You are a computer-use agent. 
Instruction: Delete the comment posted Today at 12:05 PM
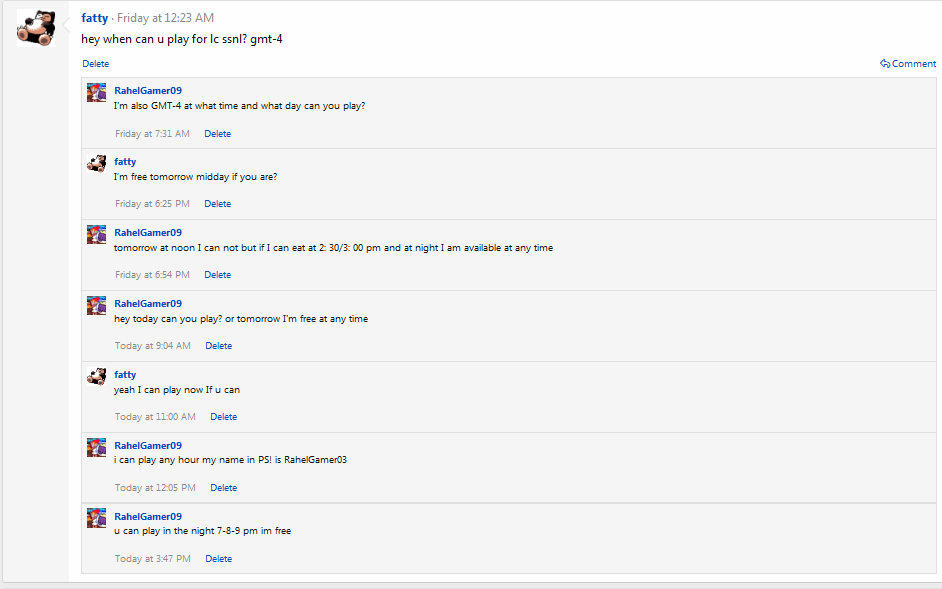(224, 488)
